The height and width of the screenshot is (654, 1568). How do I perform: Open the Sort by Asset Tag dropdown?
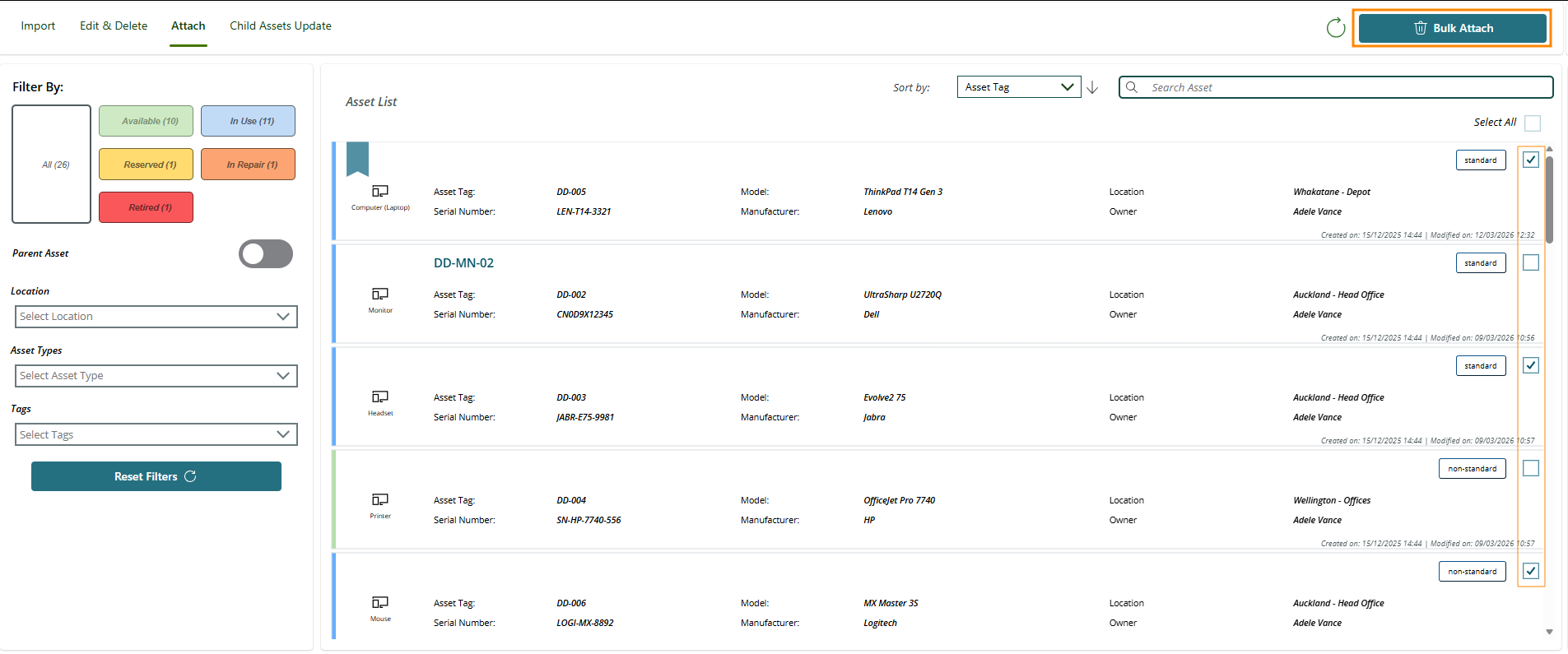click(x=1018, y=87)
